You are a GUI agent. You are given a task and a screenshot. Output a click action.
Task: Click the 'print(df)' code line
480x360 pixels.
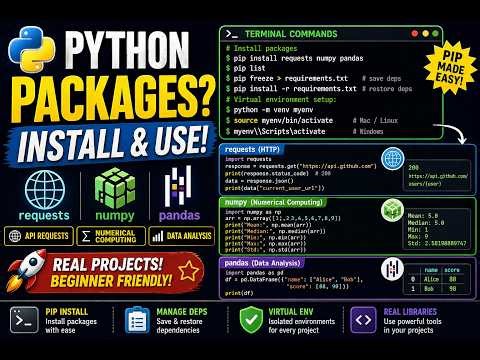point(239,293)
